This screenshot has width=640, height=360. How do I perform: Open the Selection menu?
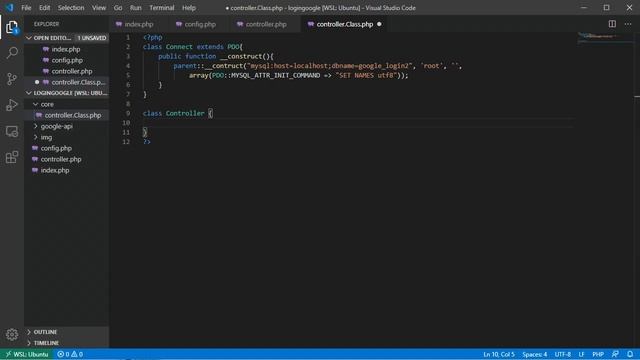71,8
